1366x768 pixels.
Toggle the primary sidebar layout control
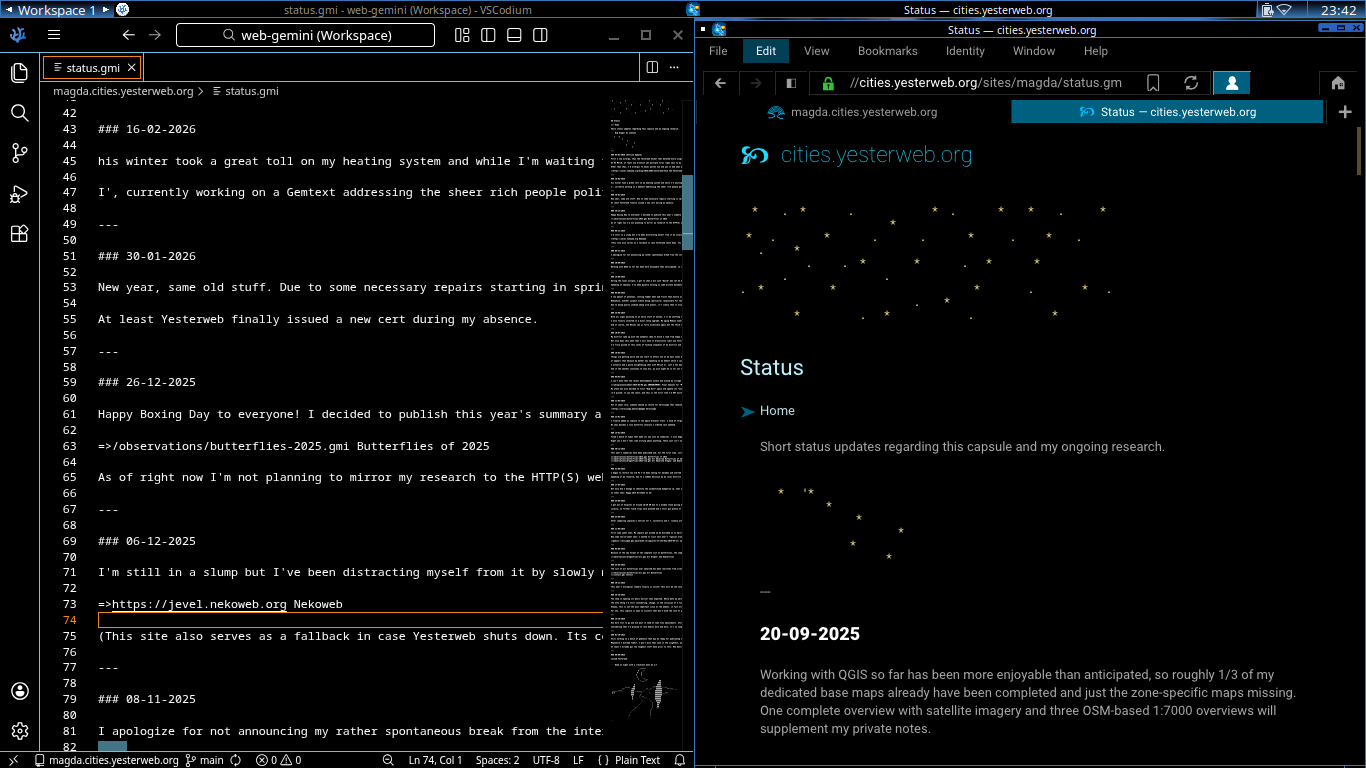point(487,34)
